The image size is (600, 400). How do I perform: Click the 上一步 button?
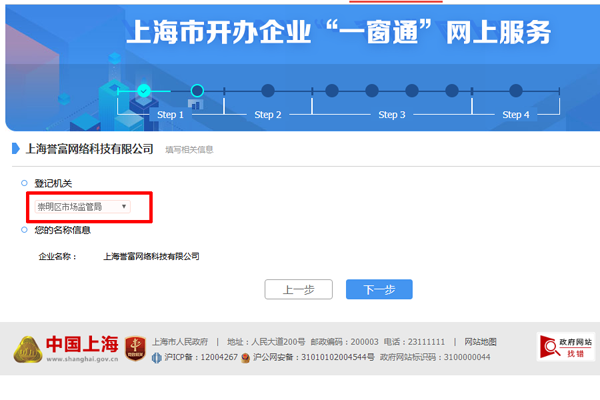coord(298,289)
